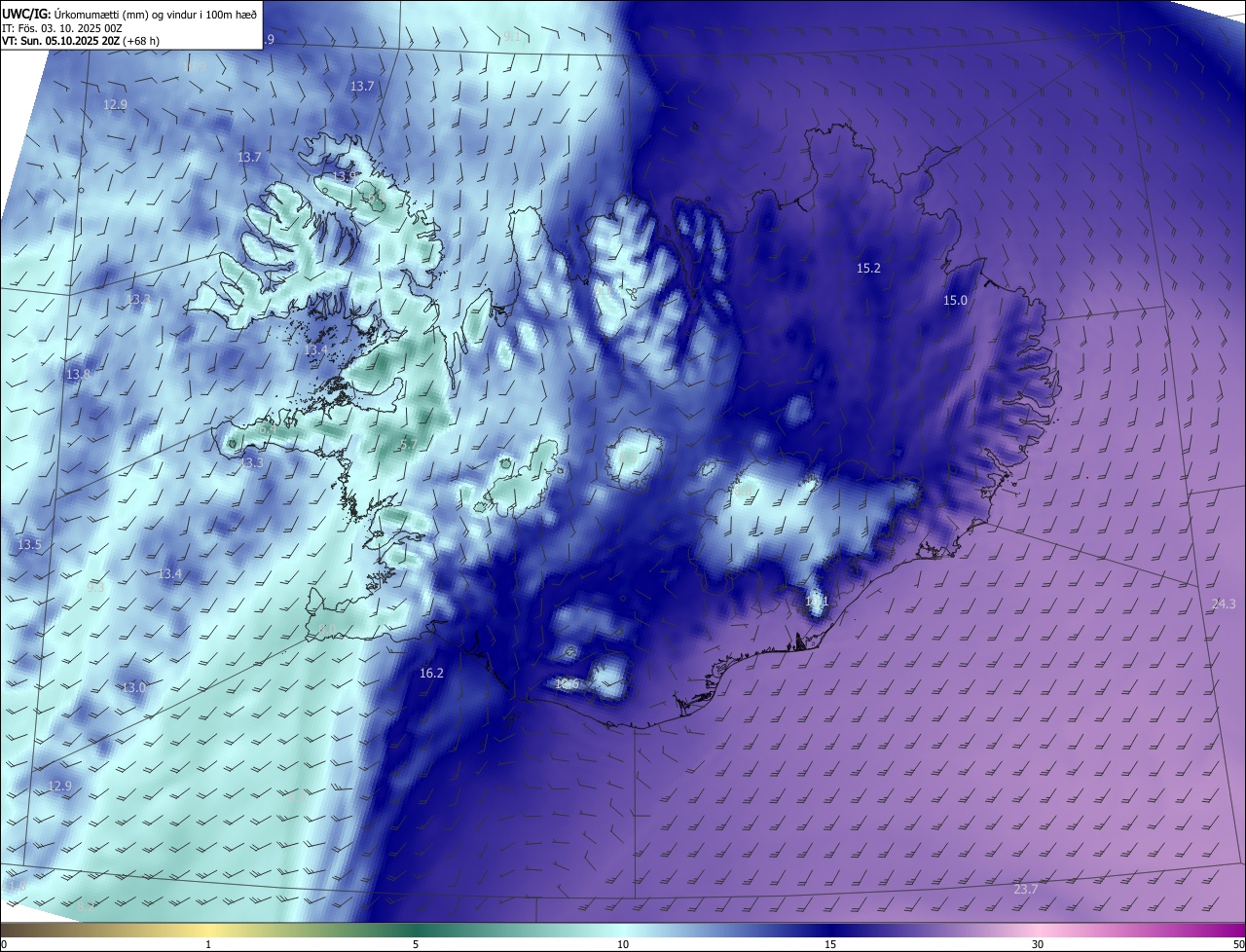1246x952 pixels.
Task: Click the 14.1 value on the map
Action: (x=817, y=602)
